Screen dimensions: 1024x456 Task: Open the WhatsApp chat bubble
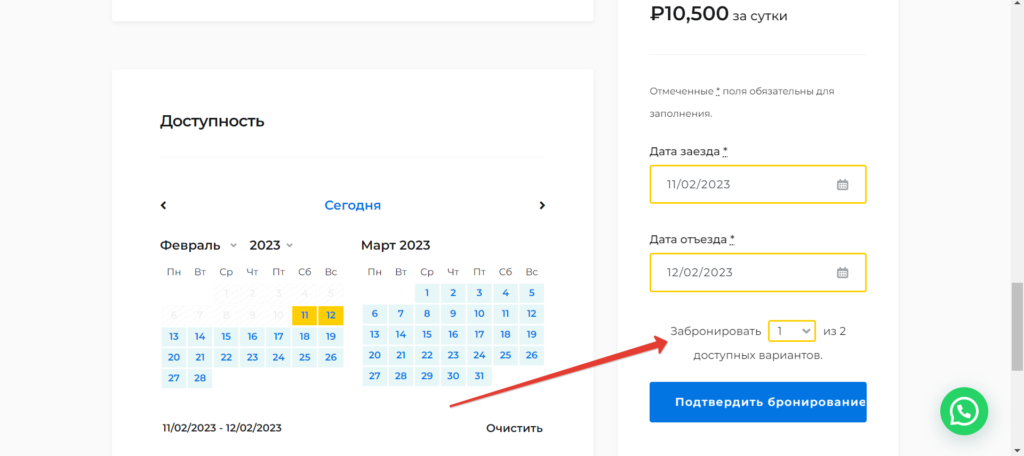pos(964,412)
